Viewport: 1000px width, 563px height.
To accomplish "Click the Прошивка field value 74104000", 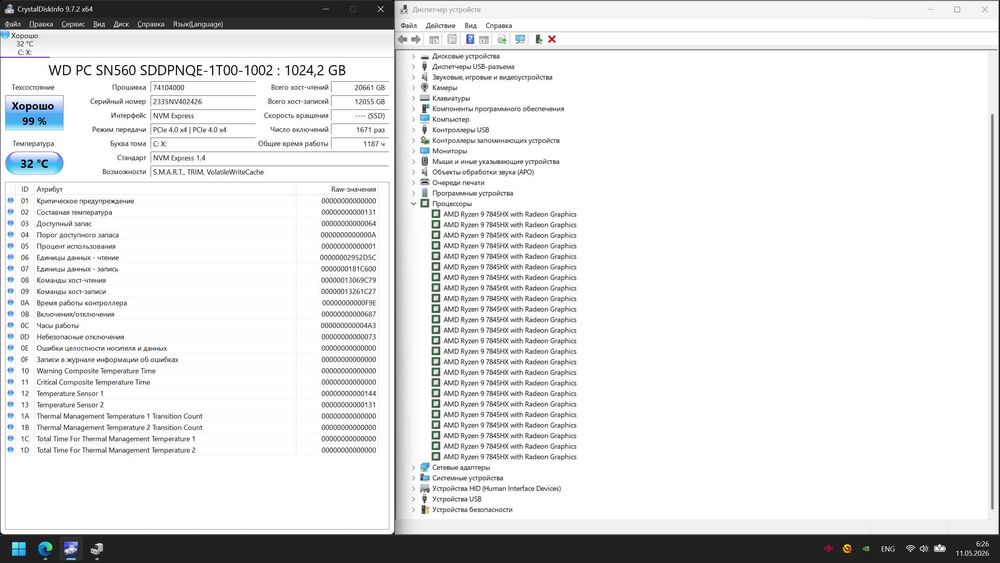I will click(x=202, y=87).
